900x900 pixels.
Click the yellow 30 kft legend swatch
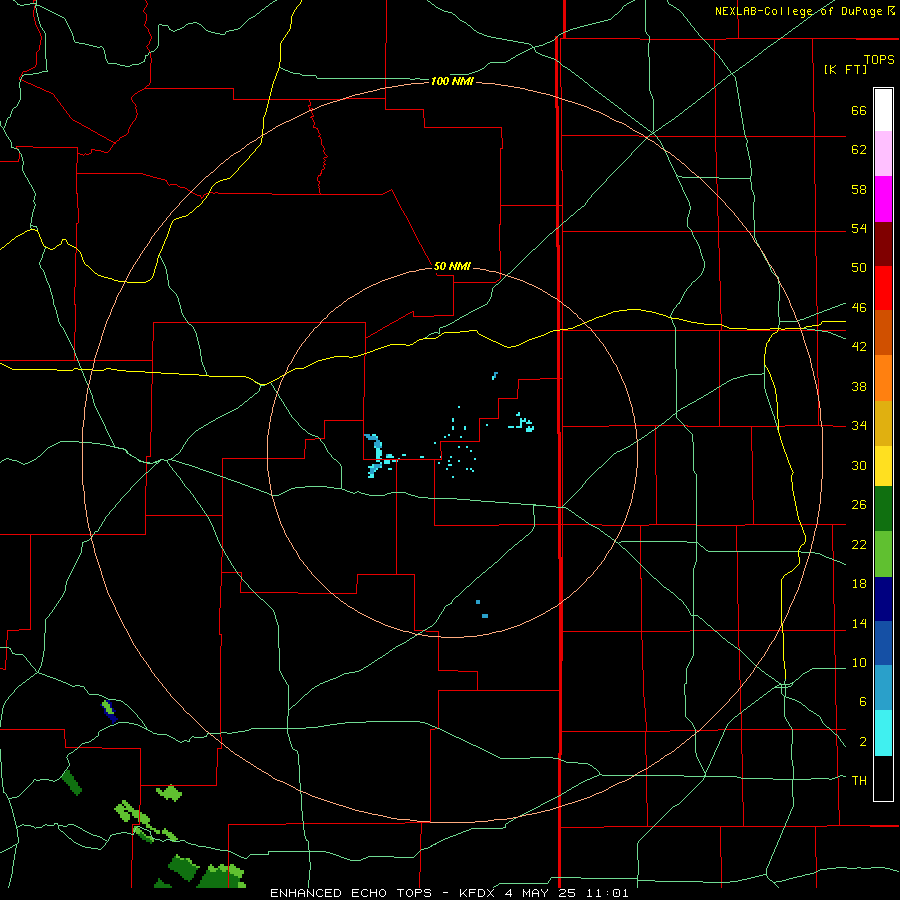[x=883, y=466]
